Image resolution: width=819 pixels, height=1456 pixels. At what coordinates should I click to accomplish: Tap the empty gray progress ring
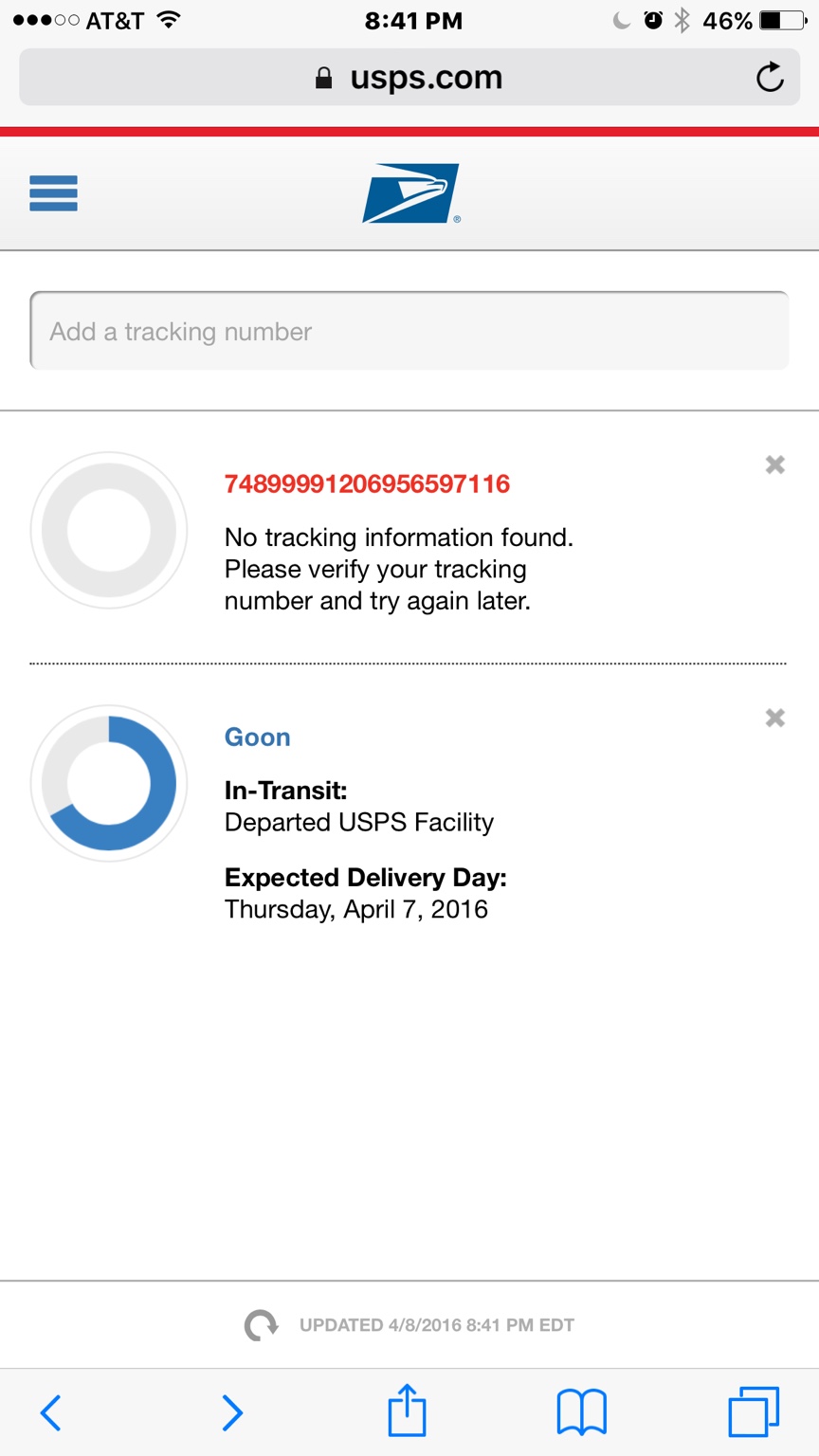click(109, 530)
